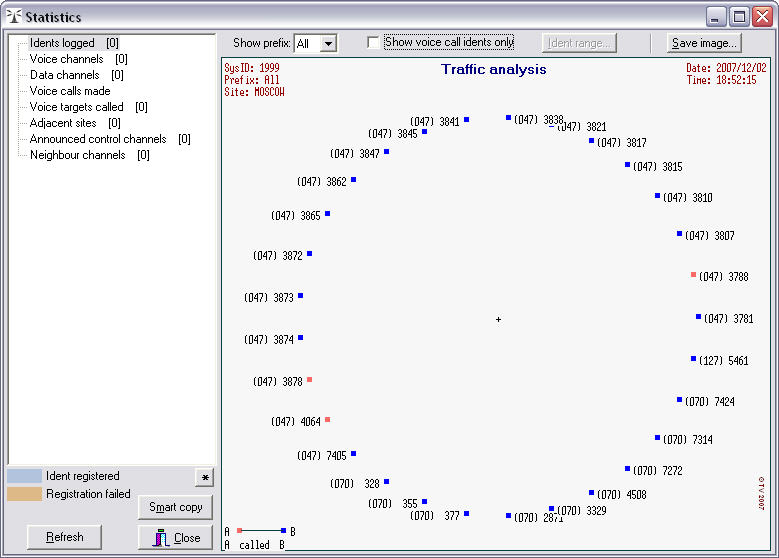Screen dimensions: 779x558
Task: Click the center cross marker in the chart
Action: 498,319
